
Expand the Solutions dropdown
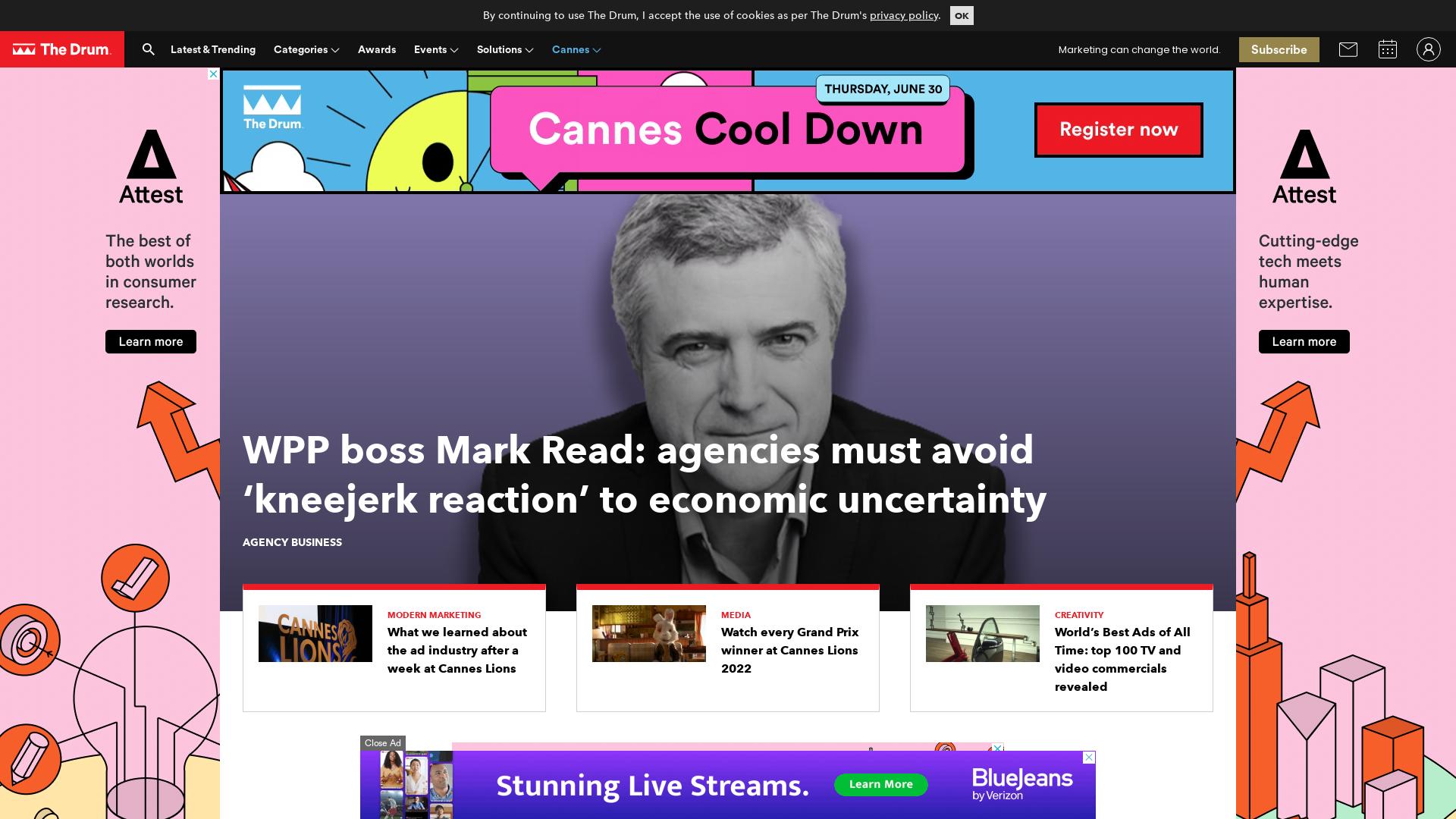point(504,49)
